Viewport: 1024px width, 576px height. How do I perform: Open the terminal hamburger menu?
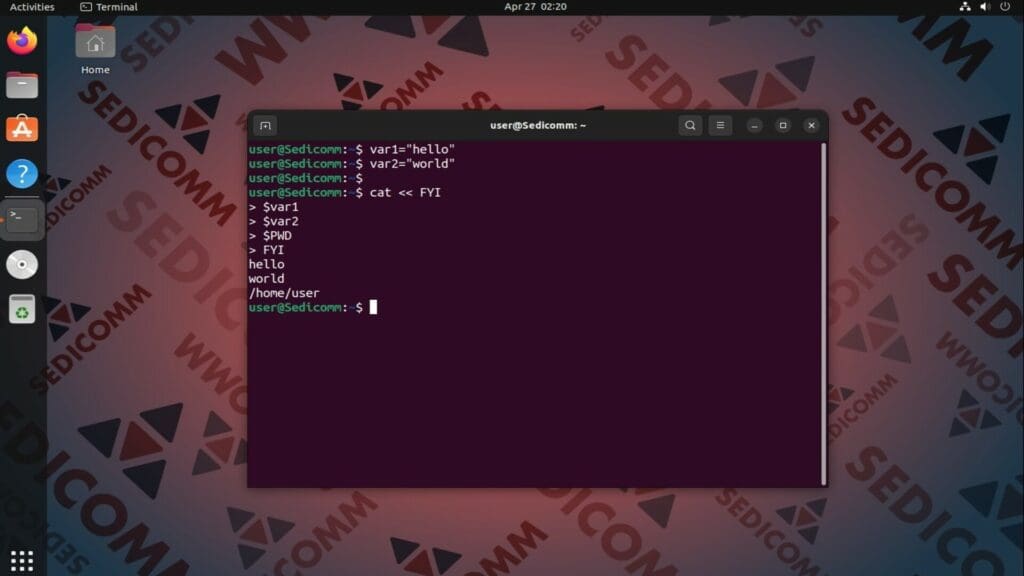[x=720, y=125]
